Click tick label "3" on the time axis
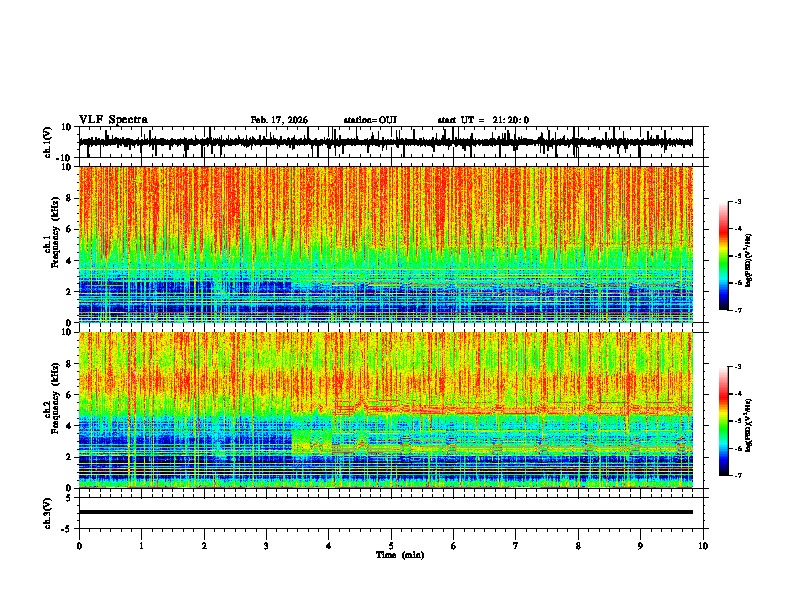The image size is (792, 612). (266, 546)
